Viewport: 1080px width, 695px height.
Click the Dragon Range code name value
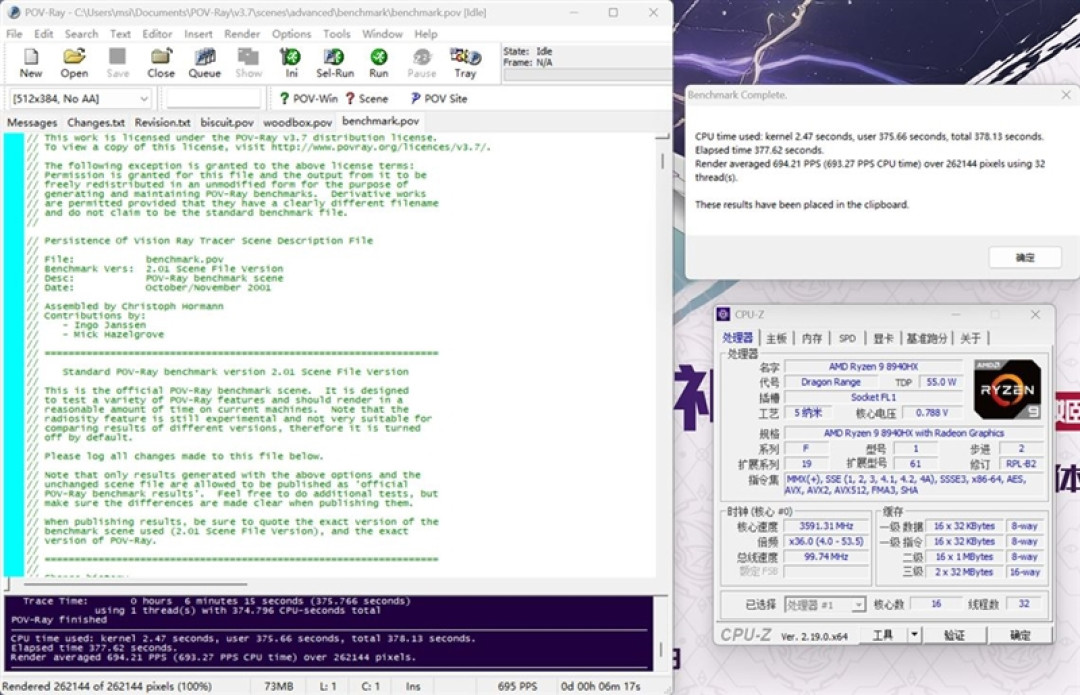[831, 382]
